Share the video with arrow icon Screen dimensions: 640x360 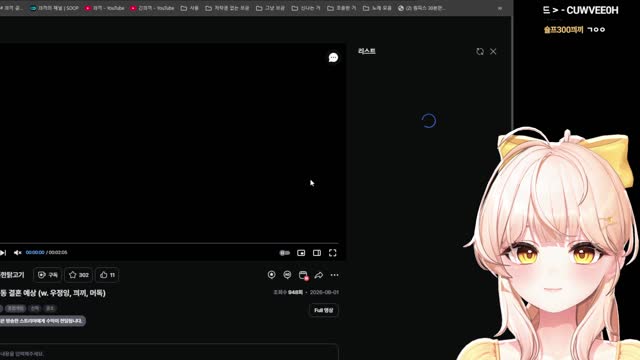pos(319,275)
